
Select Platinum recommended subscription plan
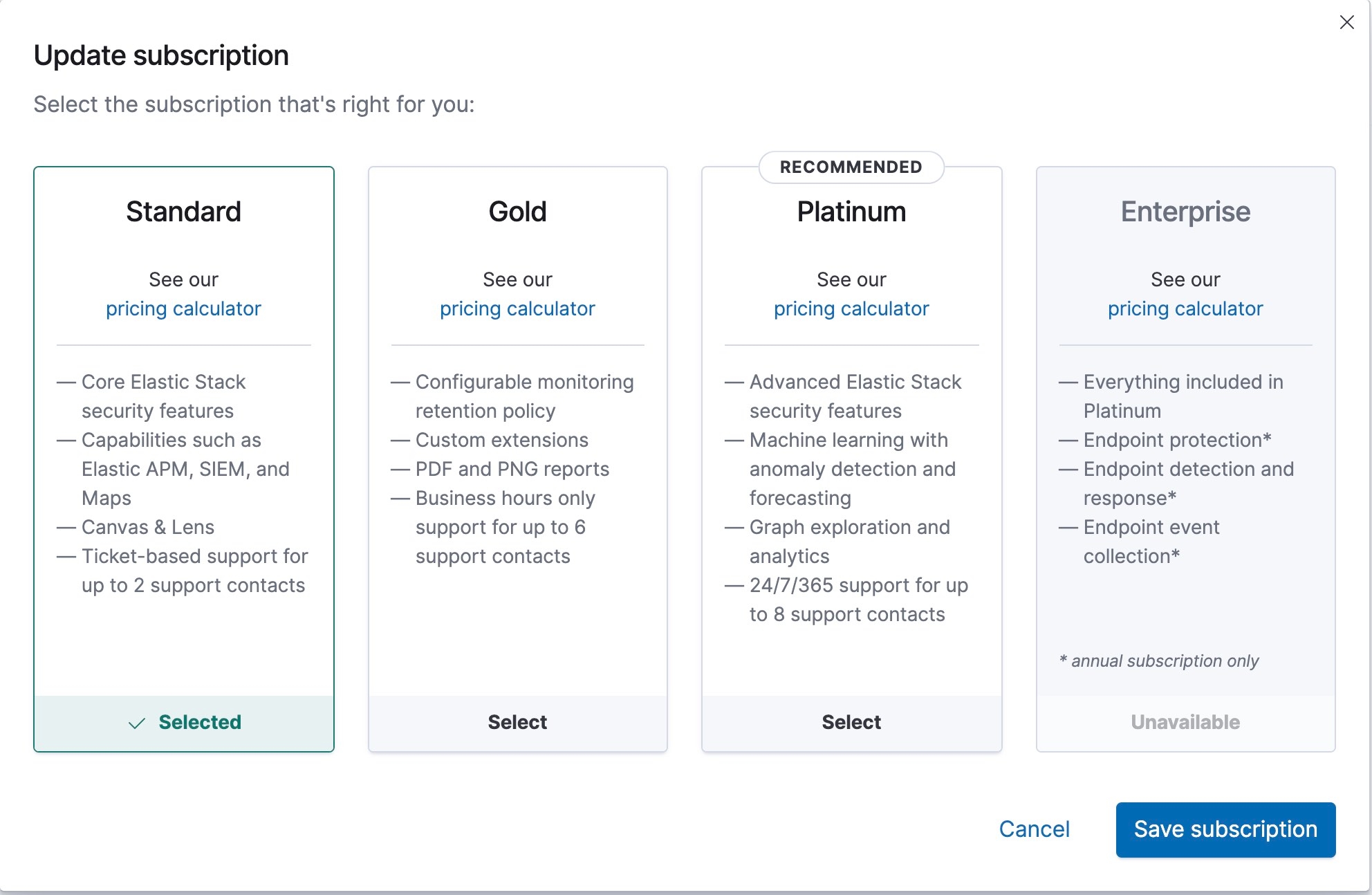pyautogui.click(x=852, y=721)
